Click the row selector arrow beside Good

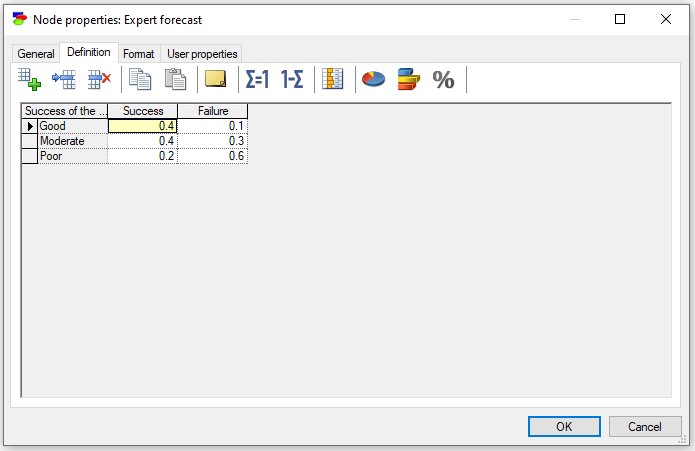30,126
